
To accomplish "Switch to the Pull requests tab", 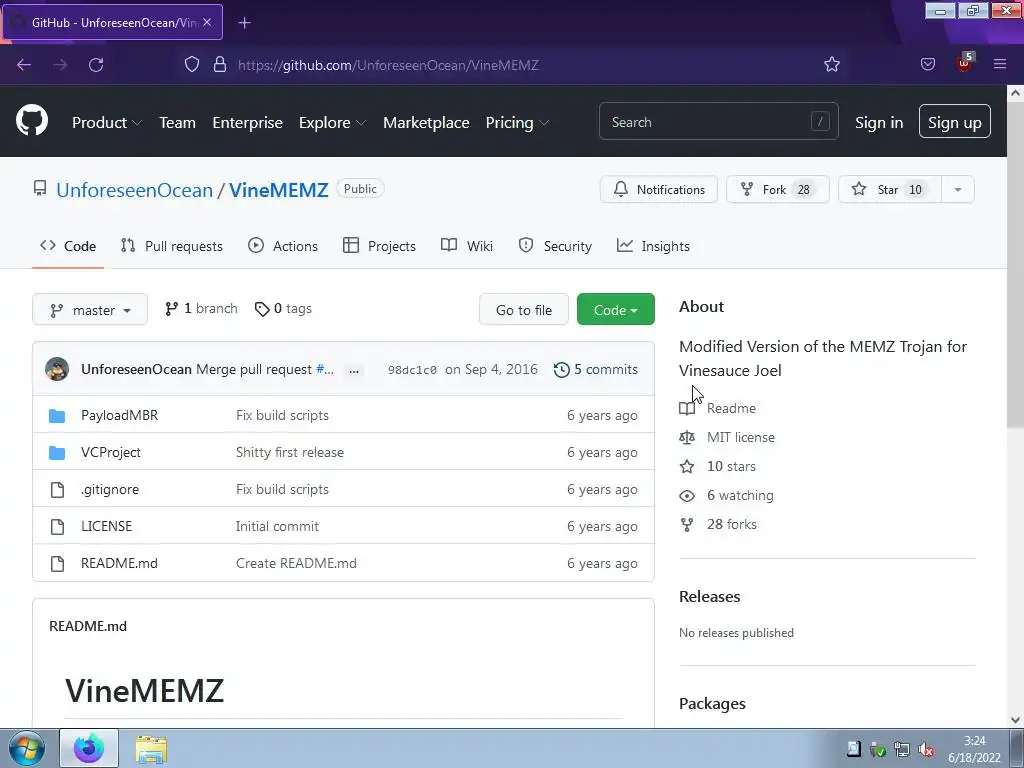I will (172, 246).
